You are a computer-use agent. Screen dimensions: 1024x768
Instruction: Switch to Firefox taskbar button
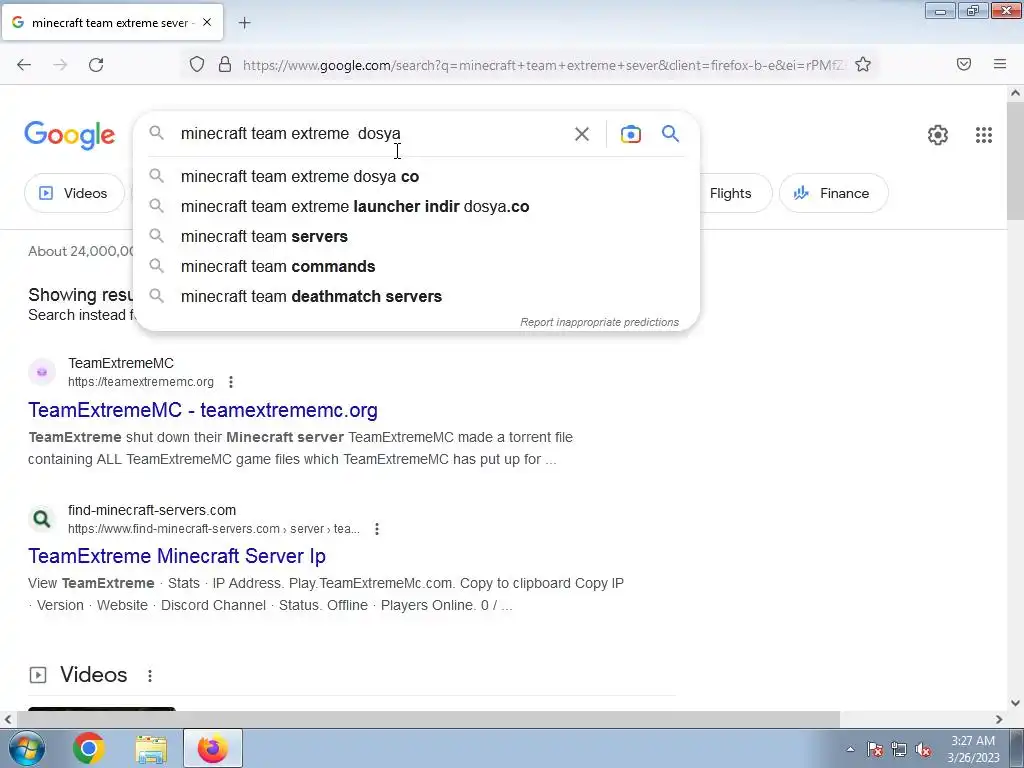tap(213, 748)
